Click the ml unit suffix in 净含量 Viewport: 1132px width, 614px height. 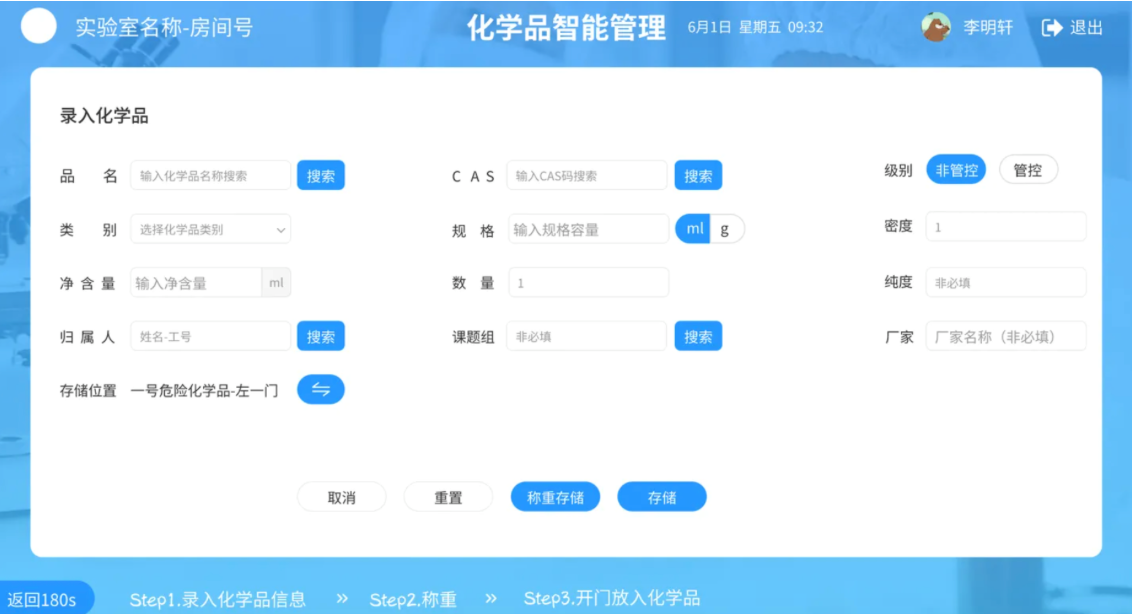coord(277,283)
